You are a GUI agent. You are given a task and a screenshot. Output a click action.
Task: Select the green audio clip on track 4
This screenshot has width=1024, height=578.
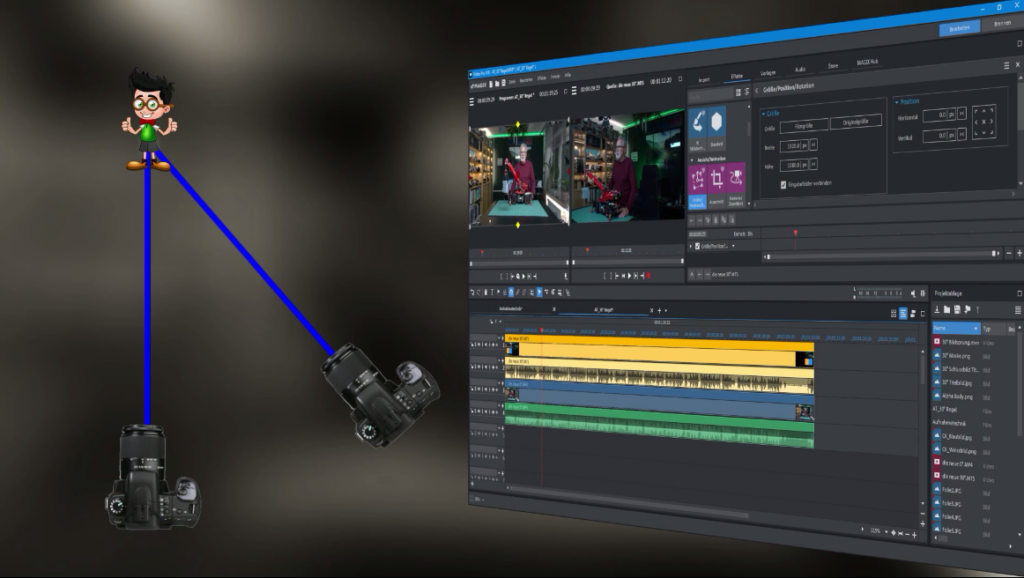[660, 426]
